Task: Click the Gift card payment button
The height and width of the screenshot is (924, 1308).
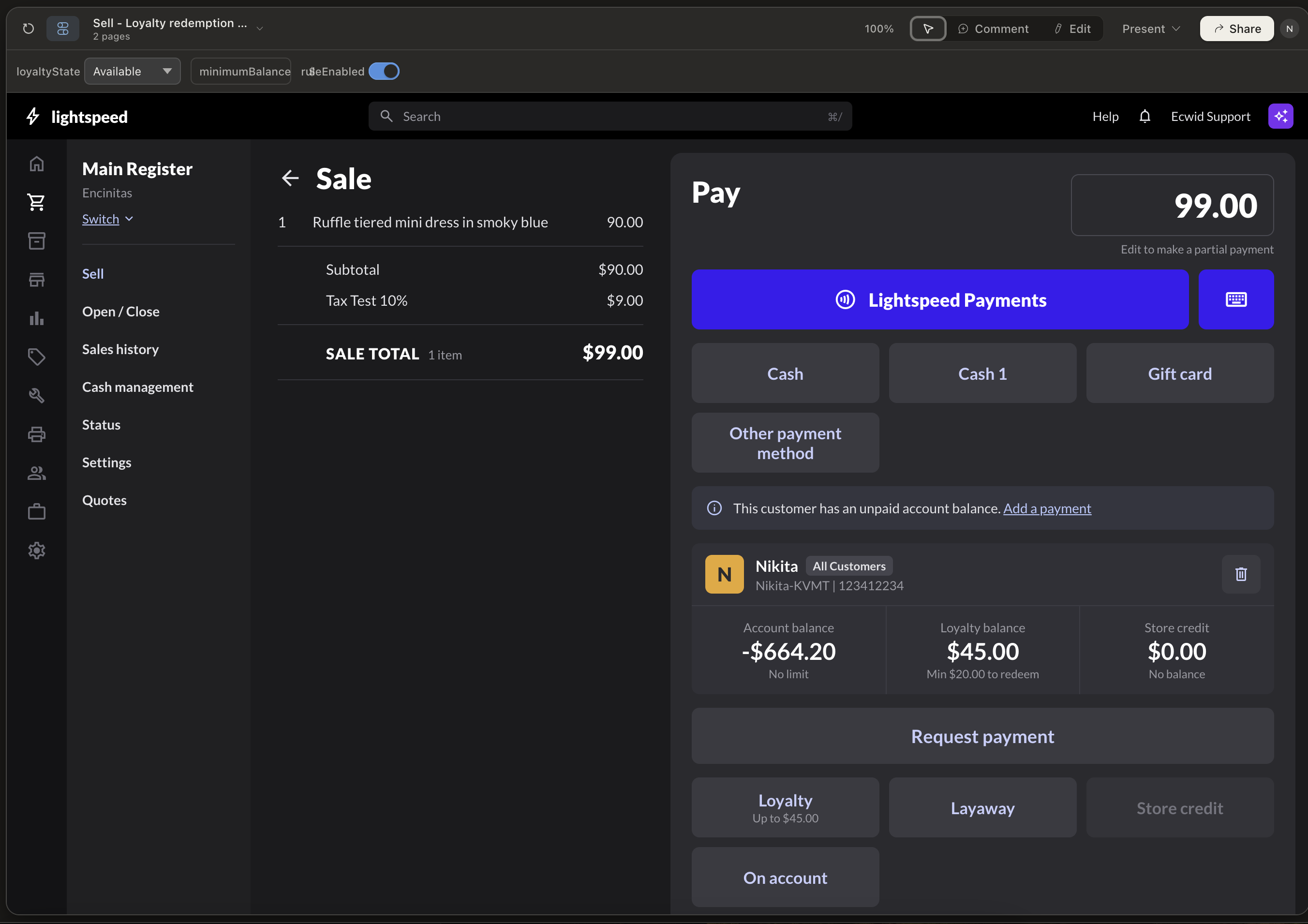Action: (x=1180, y=373)
